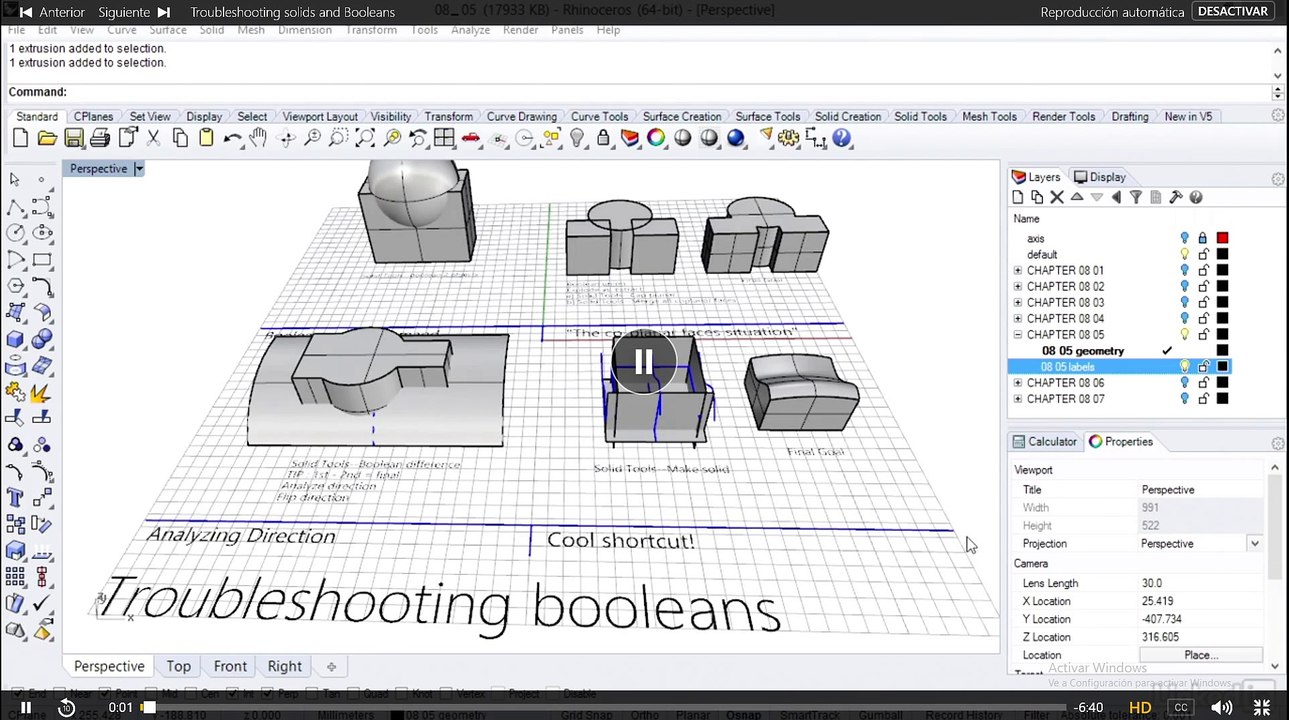Click the four-viewport layout icon
Screen dimensions: 1289x720
click(444, 138)
